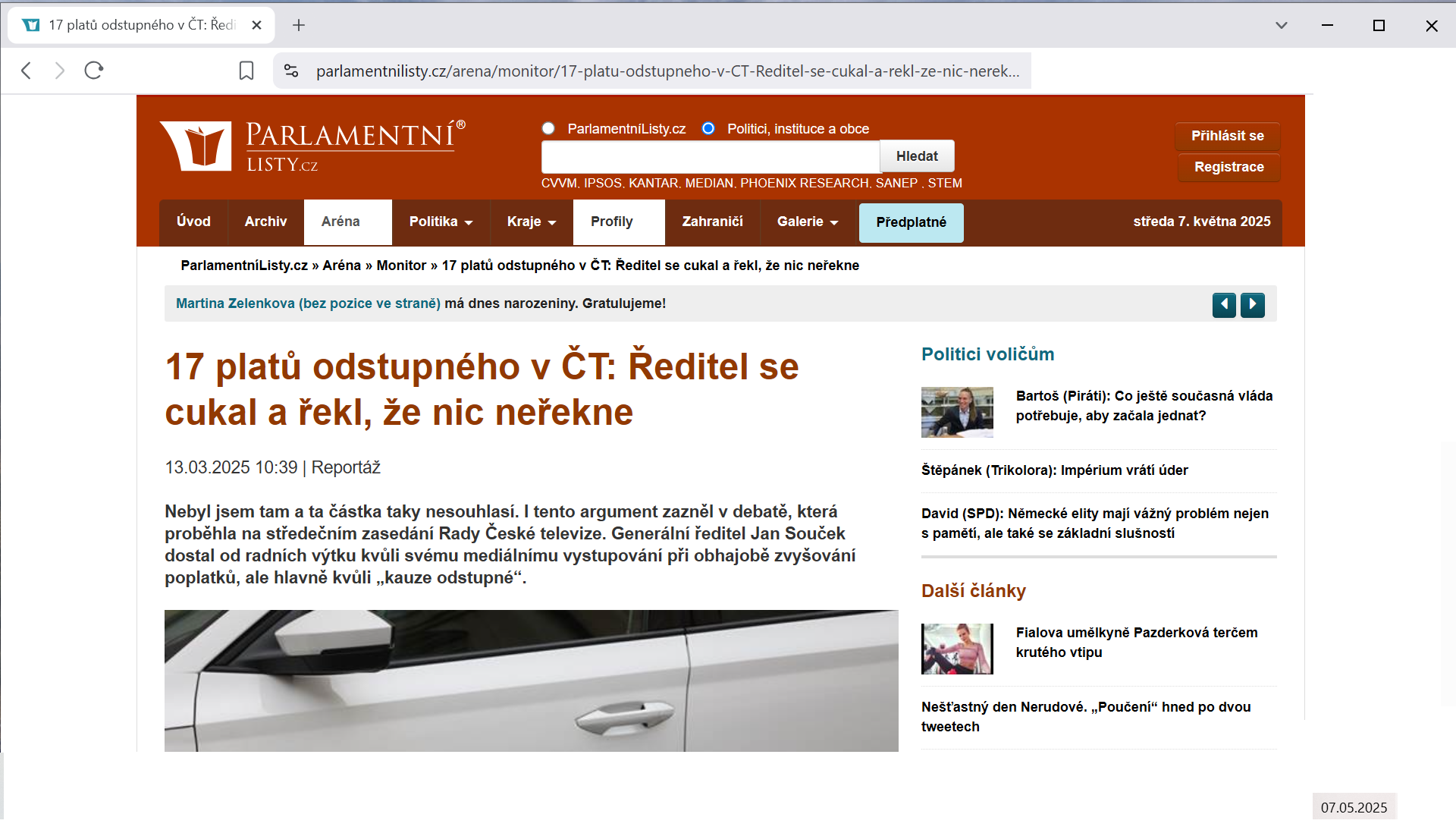This screenshot has width=1456, height=833.
Task: Click the 'Další články' section heading
Action: (974, 591)
